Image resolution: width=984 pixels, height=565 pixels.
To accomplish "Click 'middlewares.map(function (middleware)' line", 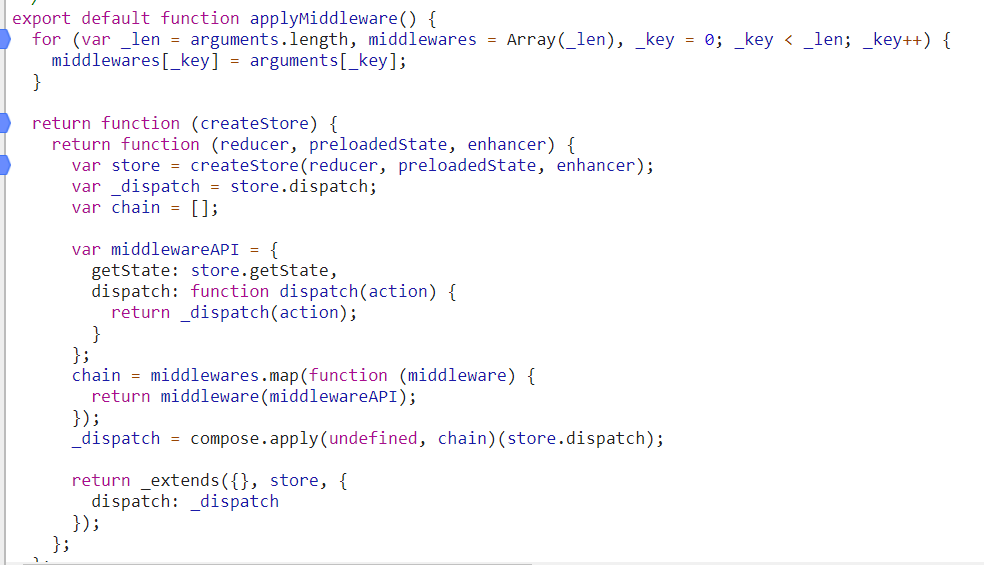I will [x=303, y=375].
